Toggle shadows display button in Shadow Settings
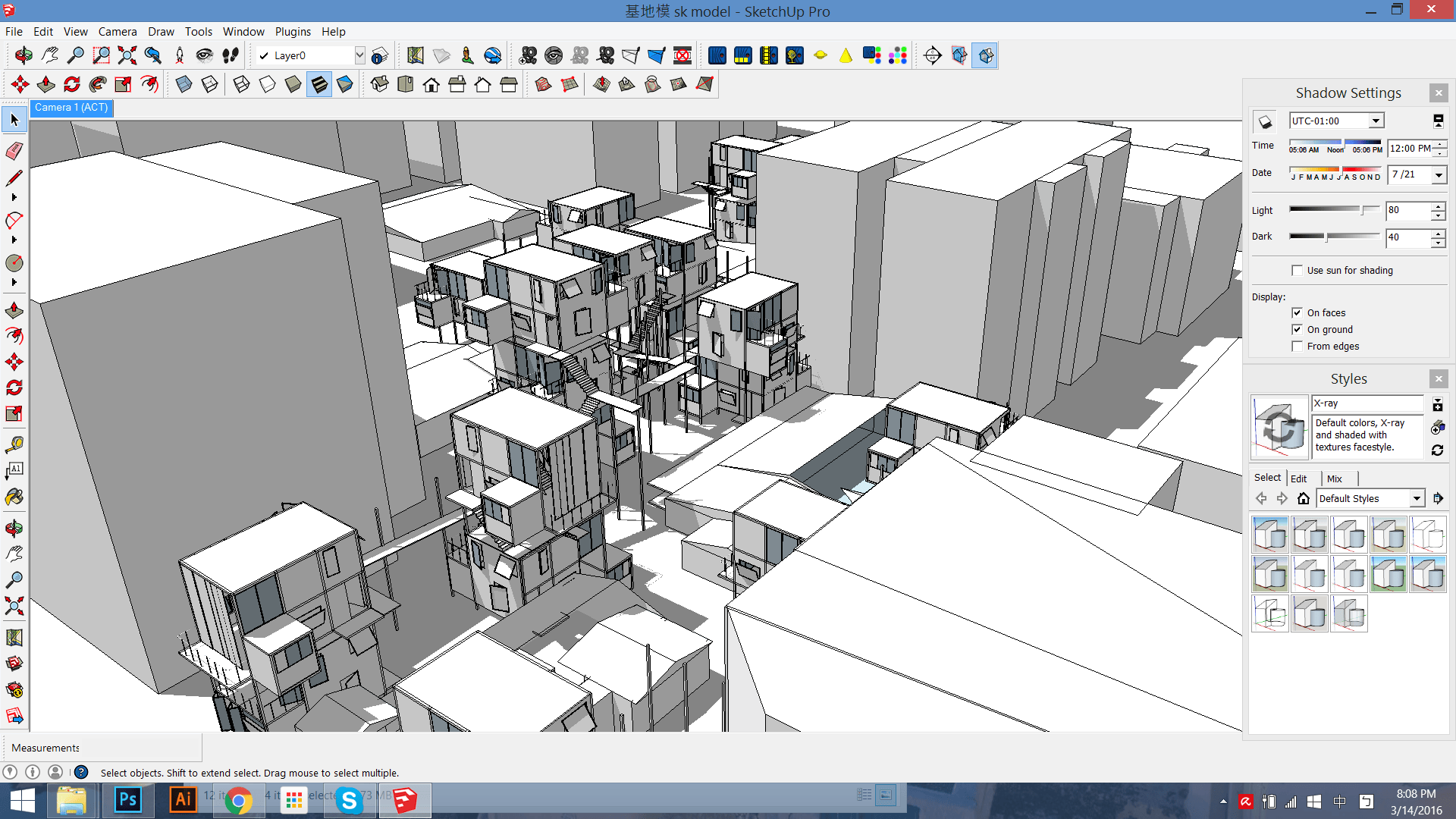 [1265, 121]
